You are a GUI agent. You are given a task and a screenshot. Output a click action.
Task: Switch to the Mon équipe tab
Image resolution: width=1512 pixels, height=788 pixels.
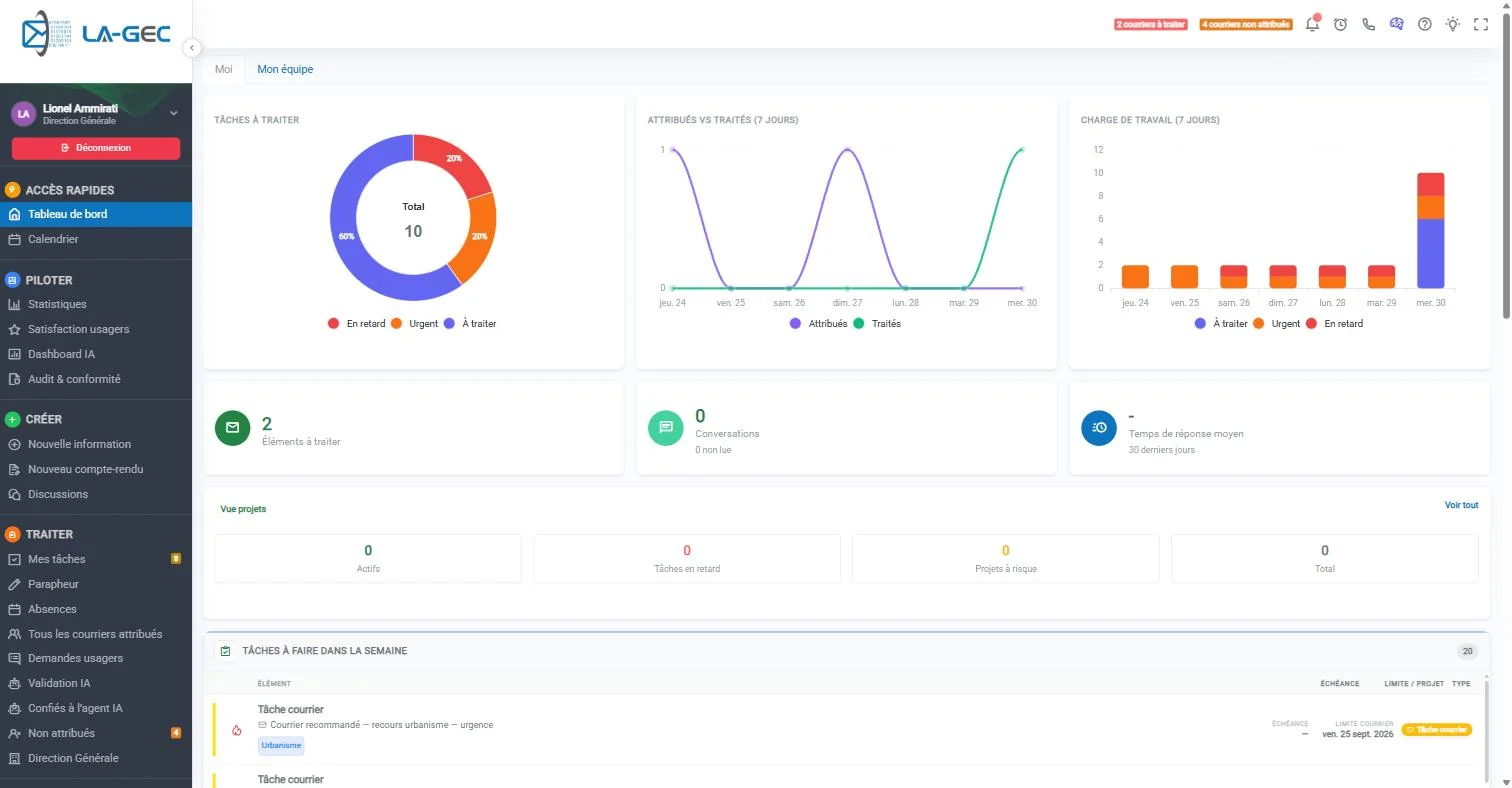pos(285,69)
